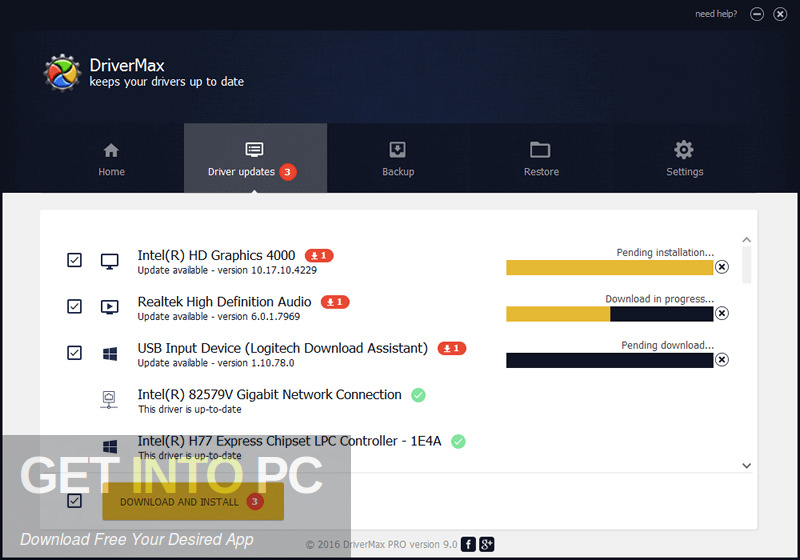Click the Download in progress bar

(x=610, y=314)
